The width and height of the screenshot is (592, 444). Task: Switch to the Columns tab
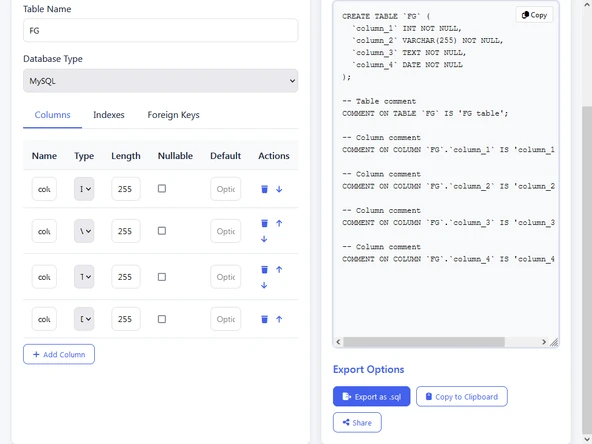tap(52, 115)
